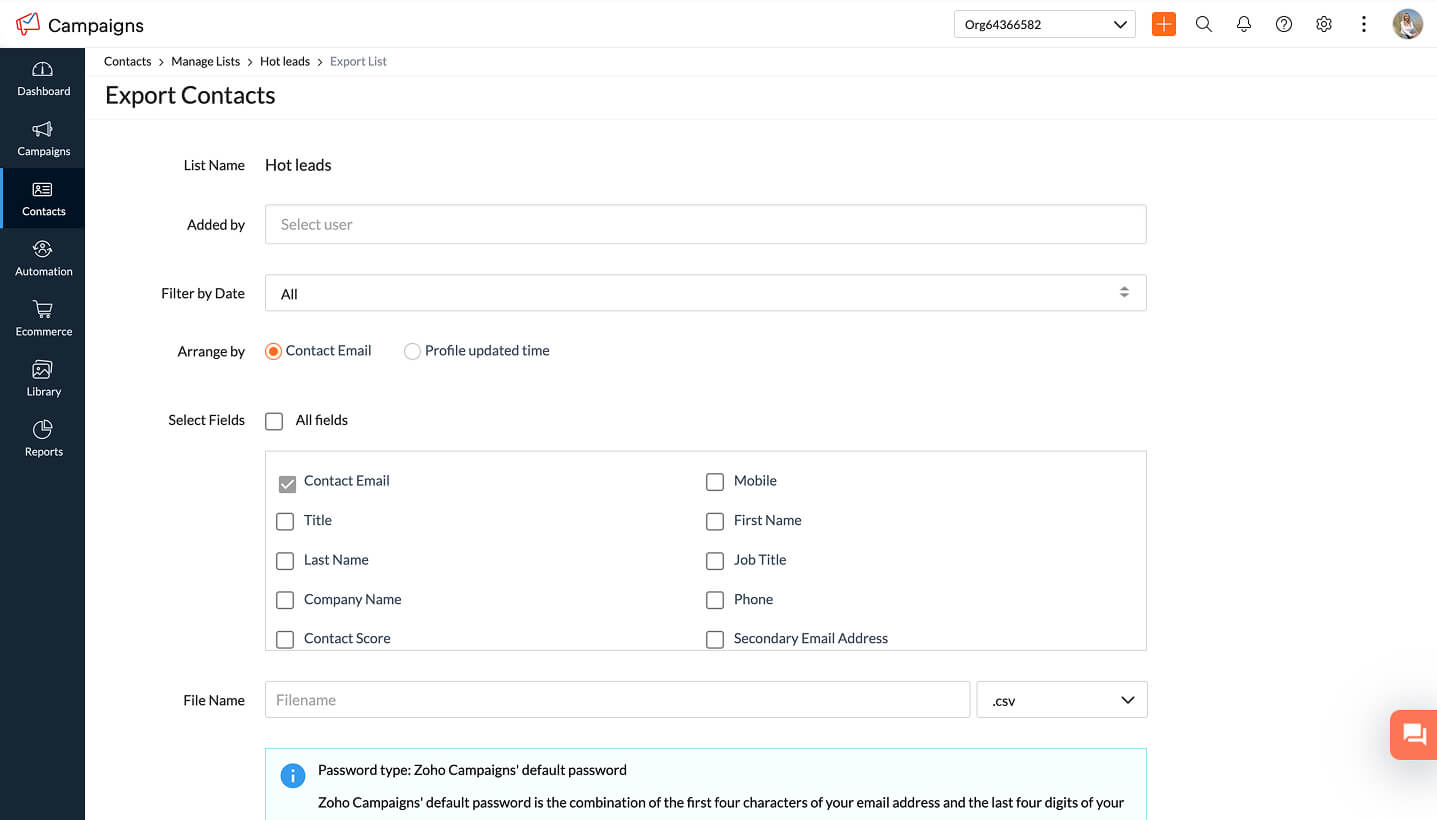Open settings with the gear icon

(1324, 24)
